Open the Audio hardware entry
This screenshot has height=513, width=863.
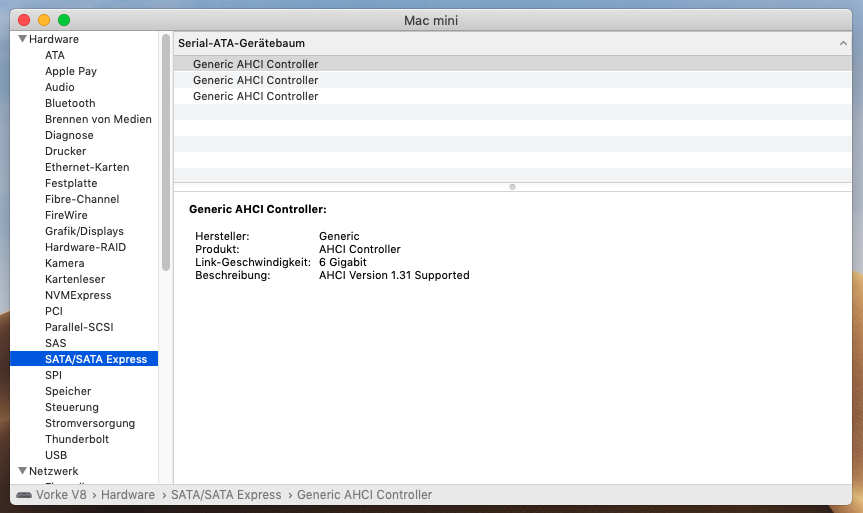point(59,87)
